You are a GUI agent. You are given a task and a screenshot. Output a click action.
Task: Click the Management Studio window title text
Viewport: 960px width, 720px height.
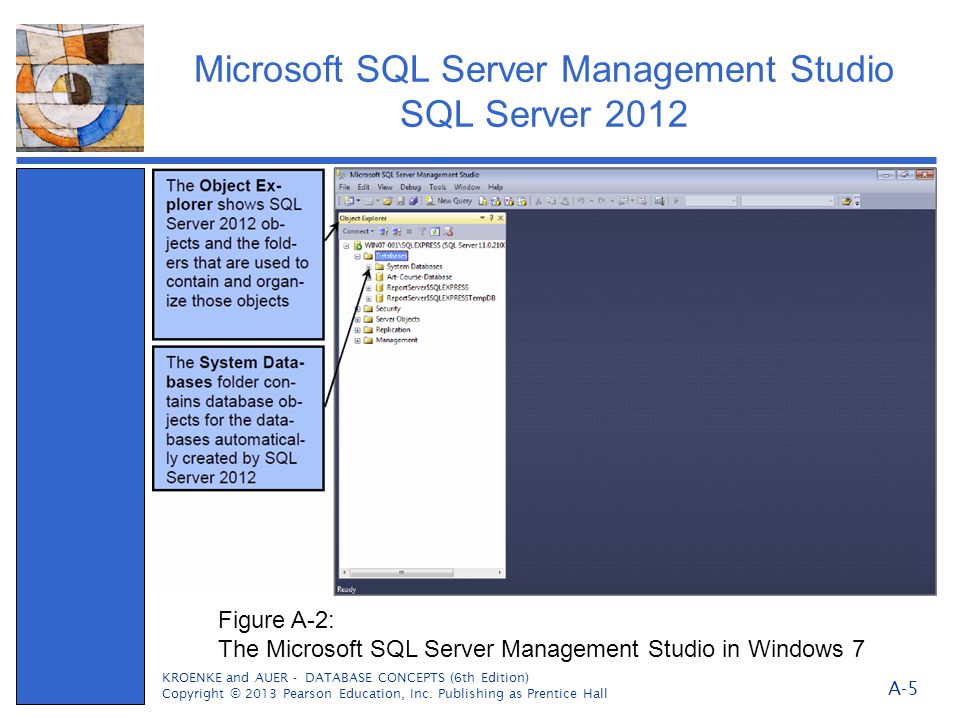click(414, 174)
